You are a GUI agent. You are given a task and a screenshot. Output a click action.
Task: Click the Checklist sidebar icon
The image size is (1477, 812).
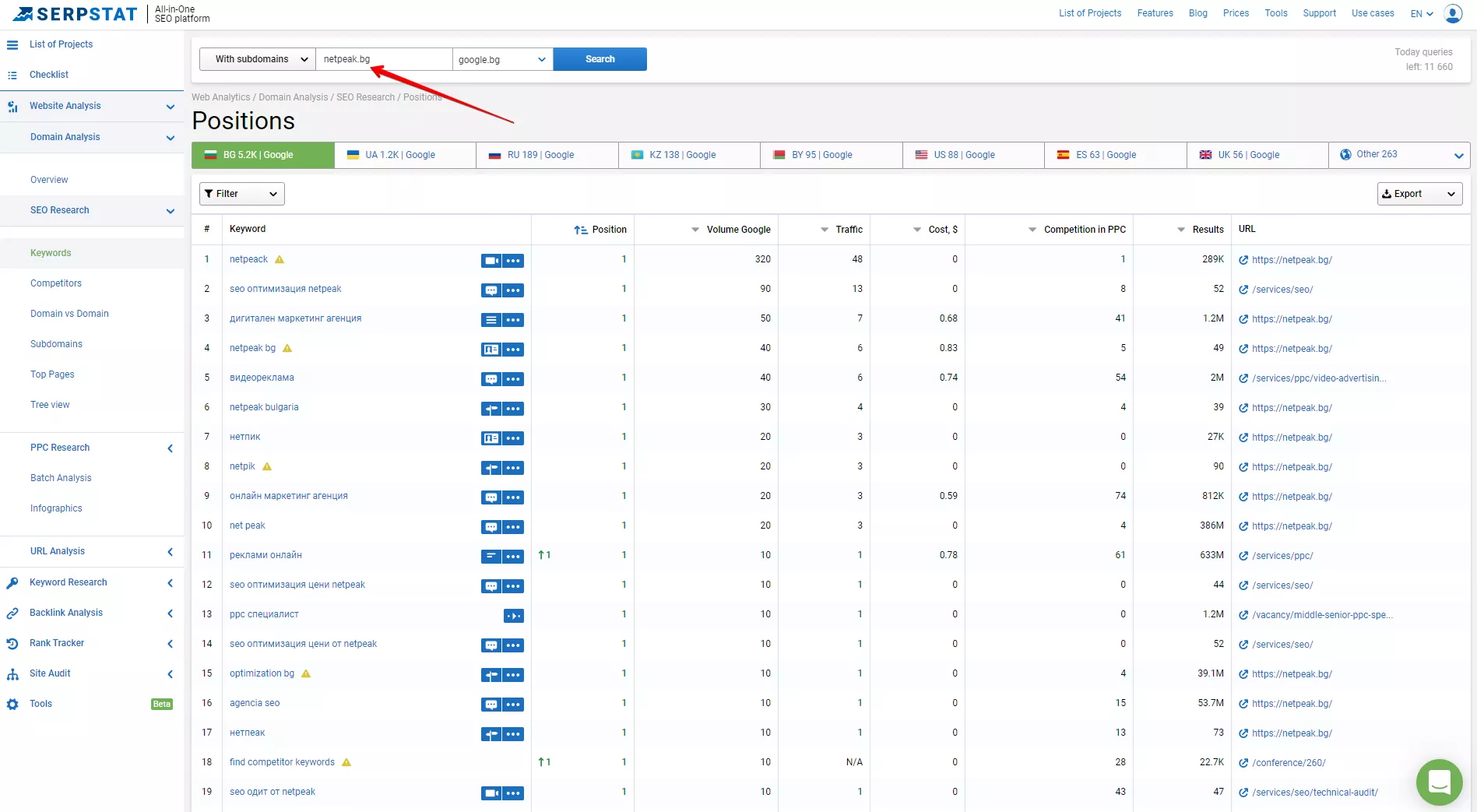point(12,75)
